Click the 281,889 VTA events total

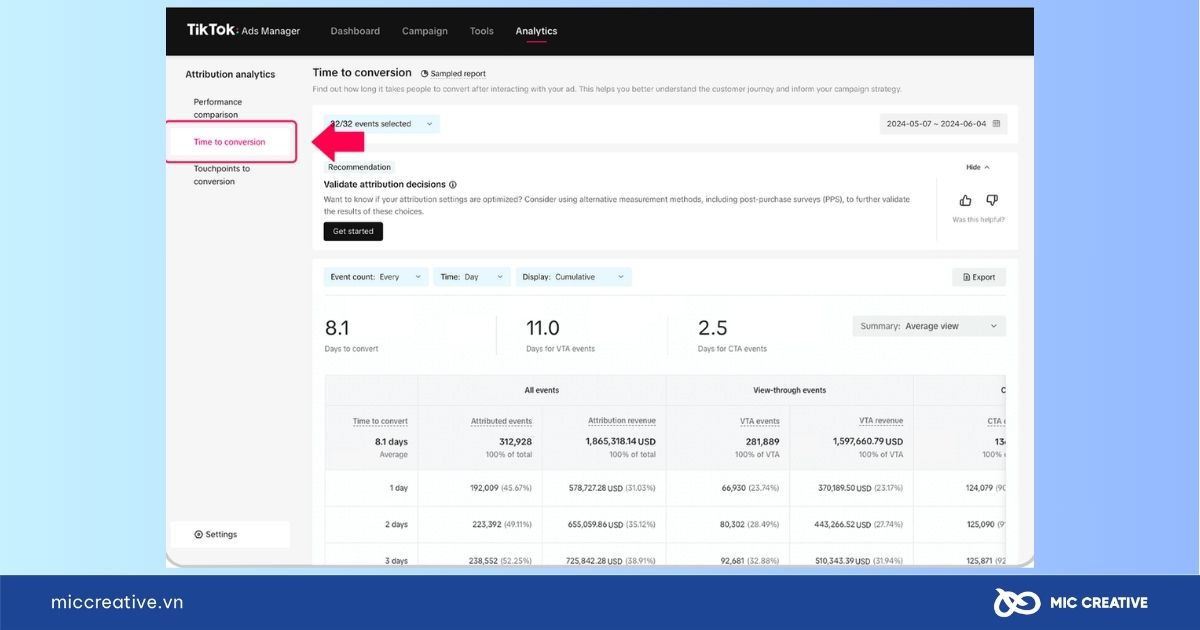(x=762, y=442)
